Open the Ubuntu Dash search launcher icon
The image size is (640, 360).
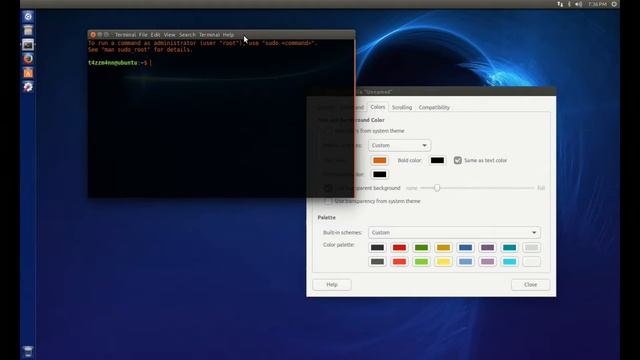pos(28,17)
